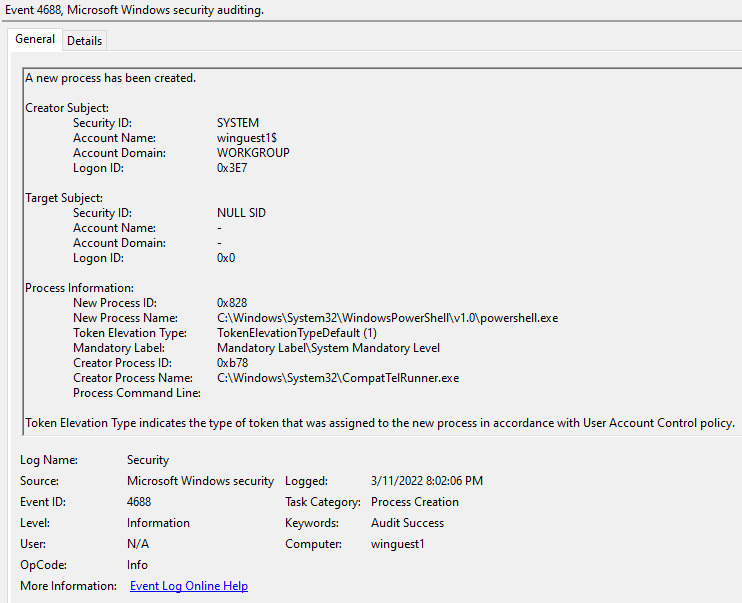
Task: Click the Logged timestamp 3/11/2022 8:02:06 PM
Action: pyautogui.click(x=427, y=481)
